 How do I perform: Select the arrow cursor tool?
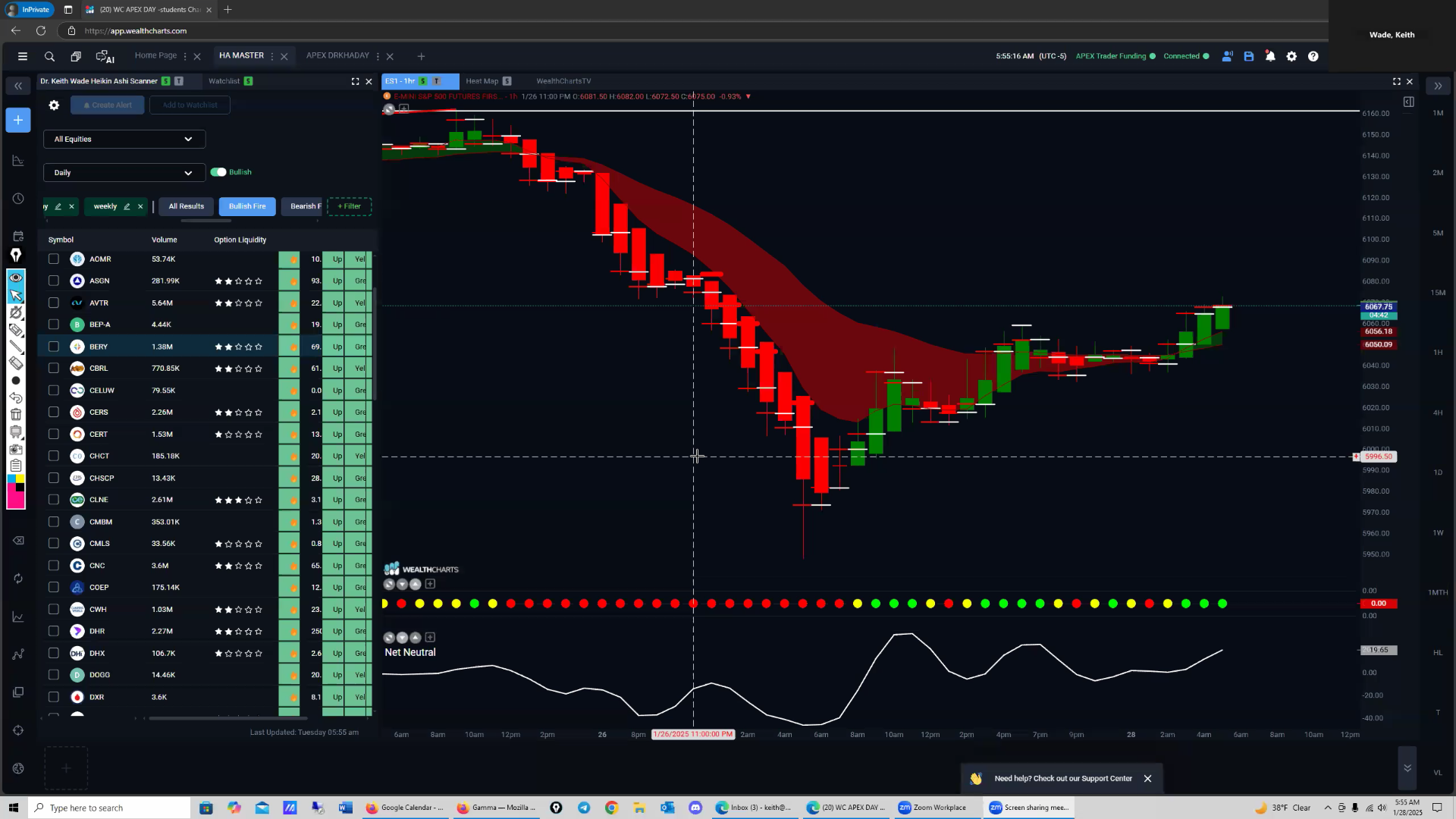point(16,295)
